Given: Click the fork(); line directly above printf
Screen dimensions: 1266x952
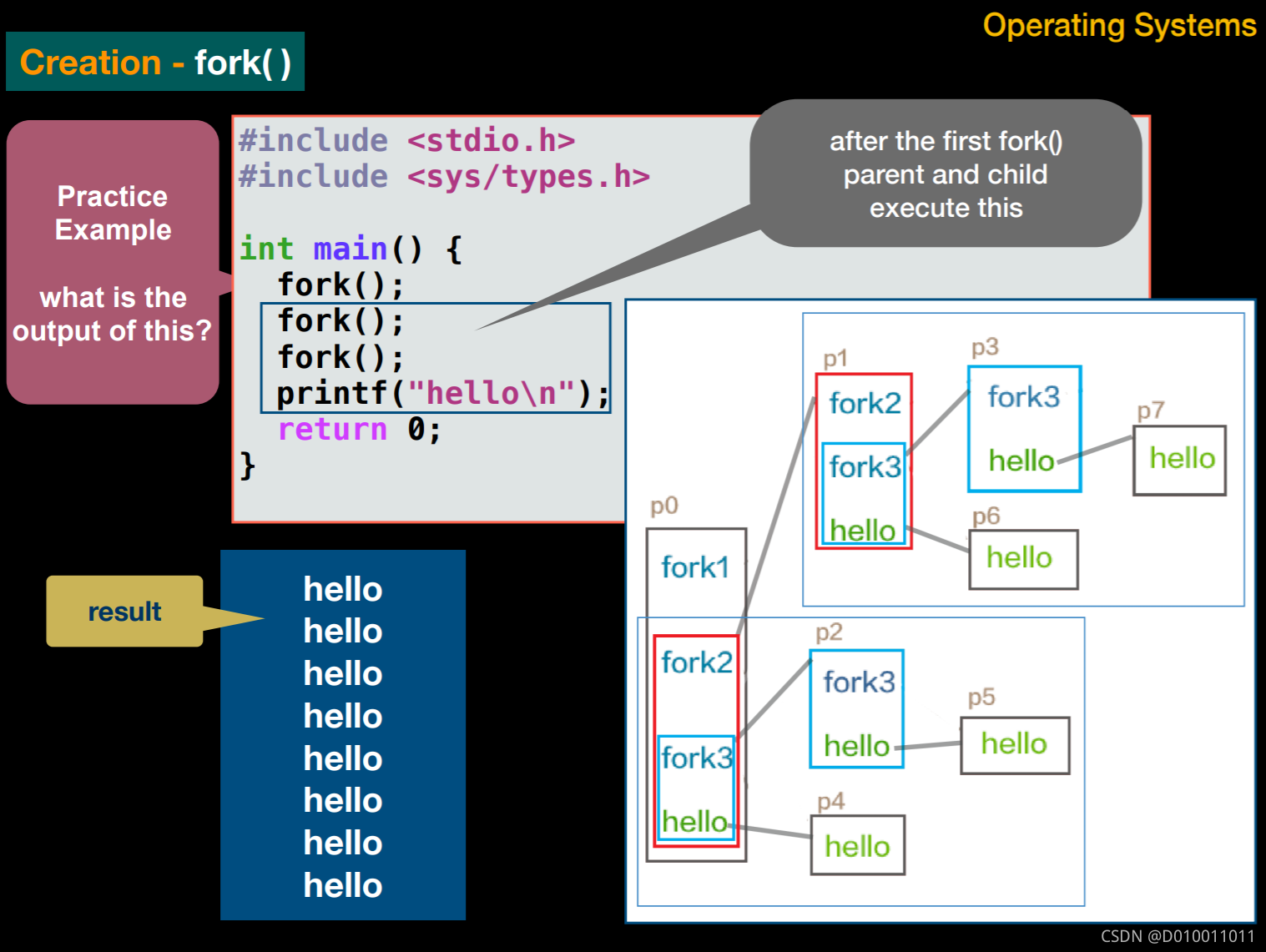Looking at the screenshot, I should pos(340,357).
